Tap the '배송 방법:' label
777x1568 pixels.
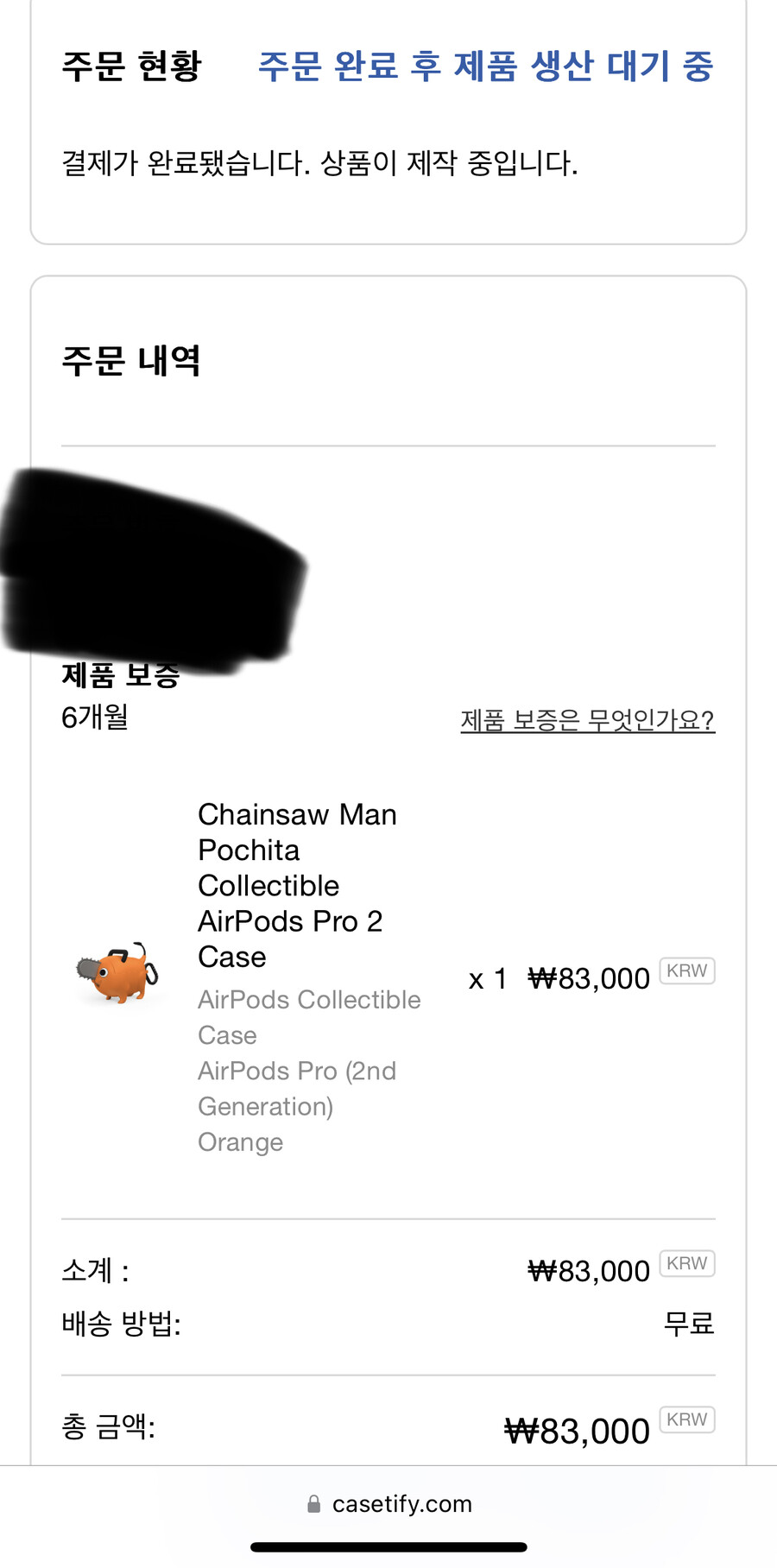point(121,1323)
